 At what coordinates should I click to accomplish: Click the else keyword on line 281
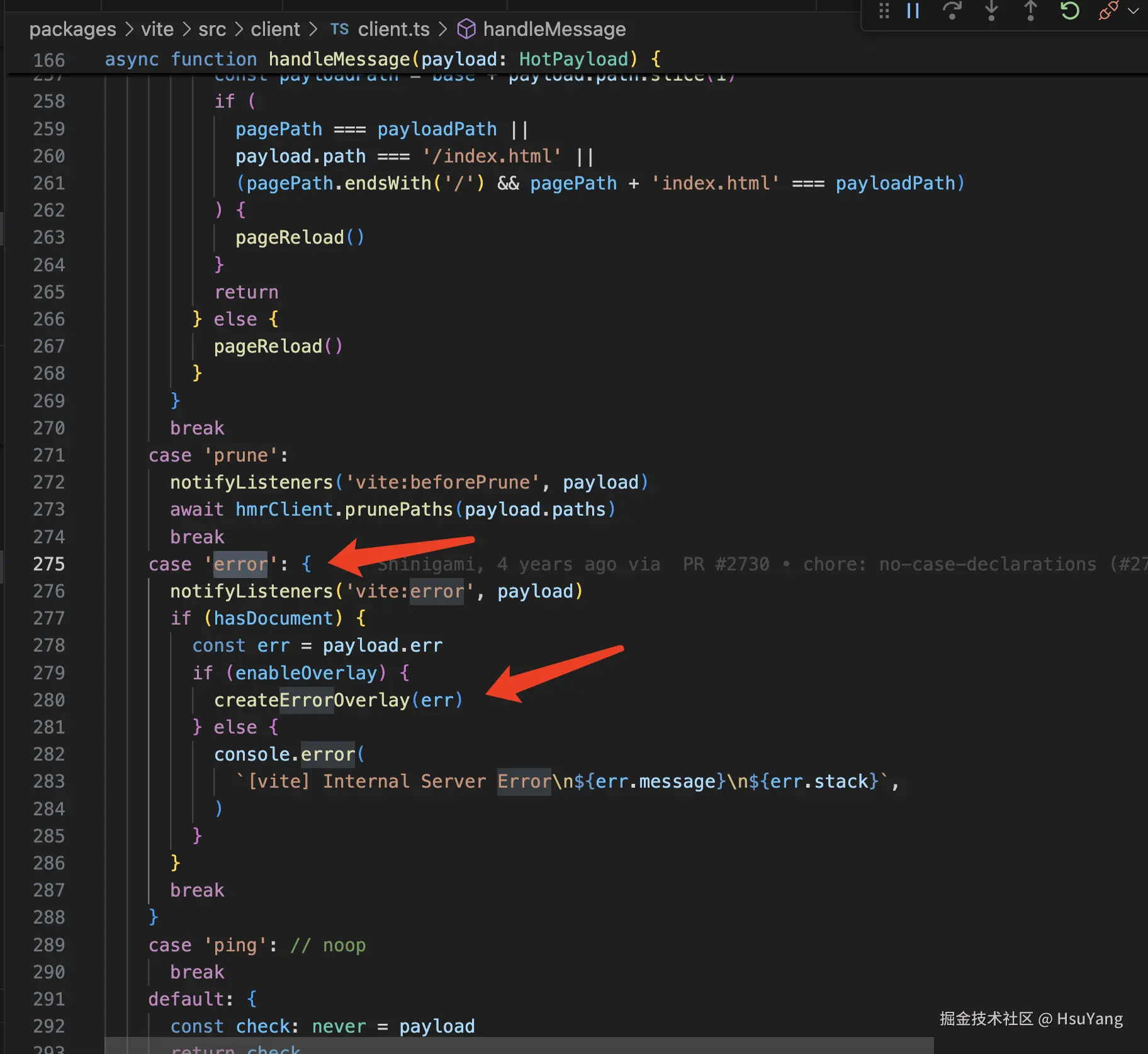(235, 727)
